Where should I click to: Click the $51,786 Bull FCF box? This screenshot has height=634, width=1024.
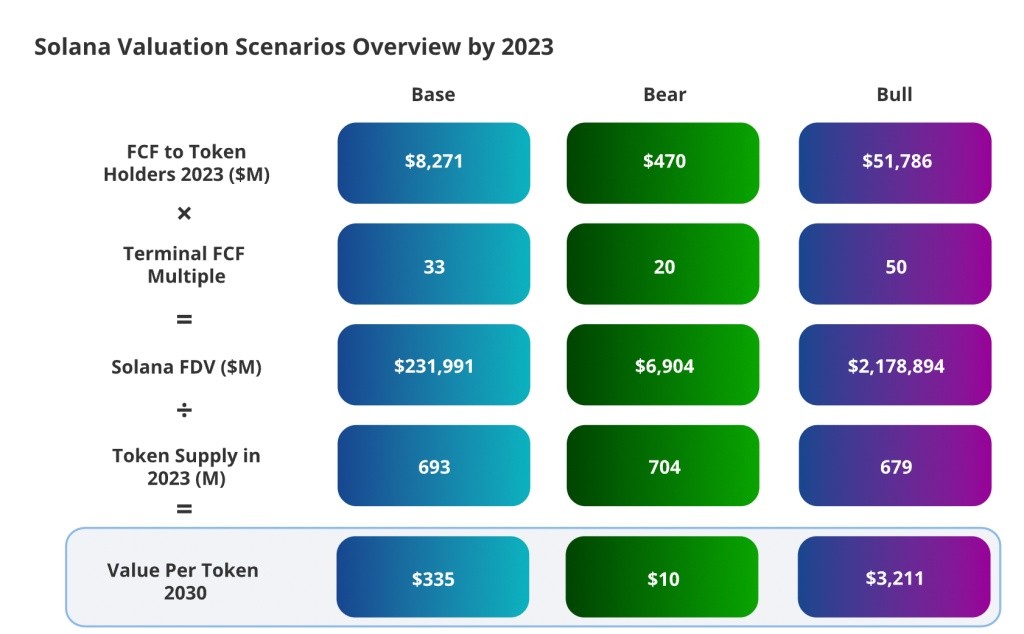coord(895,163)
